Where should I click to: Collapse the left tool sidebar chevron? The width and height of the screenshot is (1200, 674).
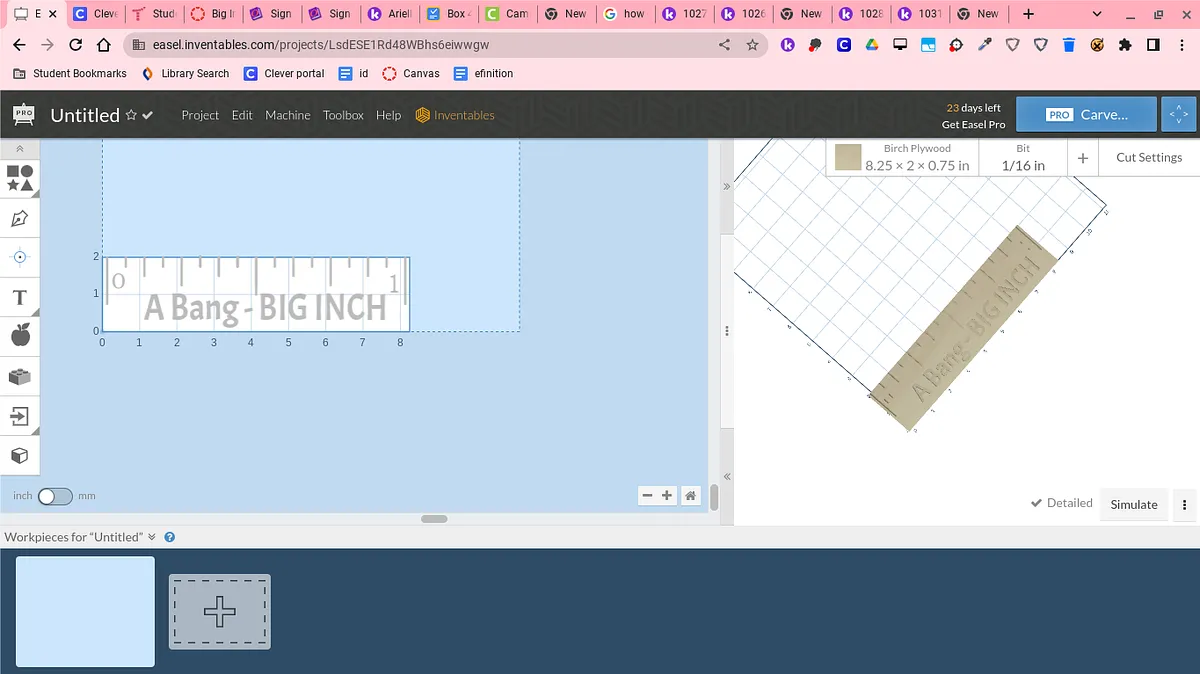tap(20, 148)
